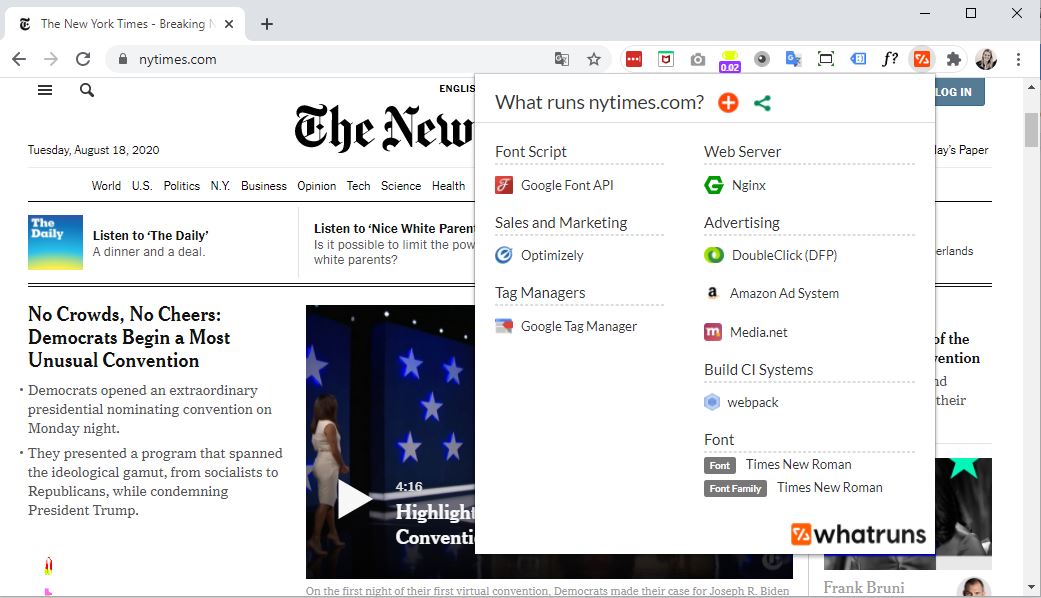Close The New York Times tab
This screenshot has height=598, width=1041.
tap(229, 24)
